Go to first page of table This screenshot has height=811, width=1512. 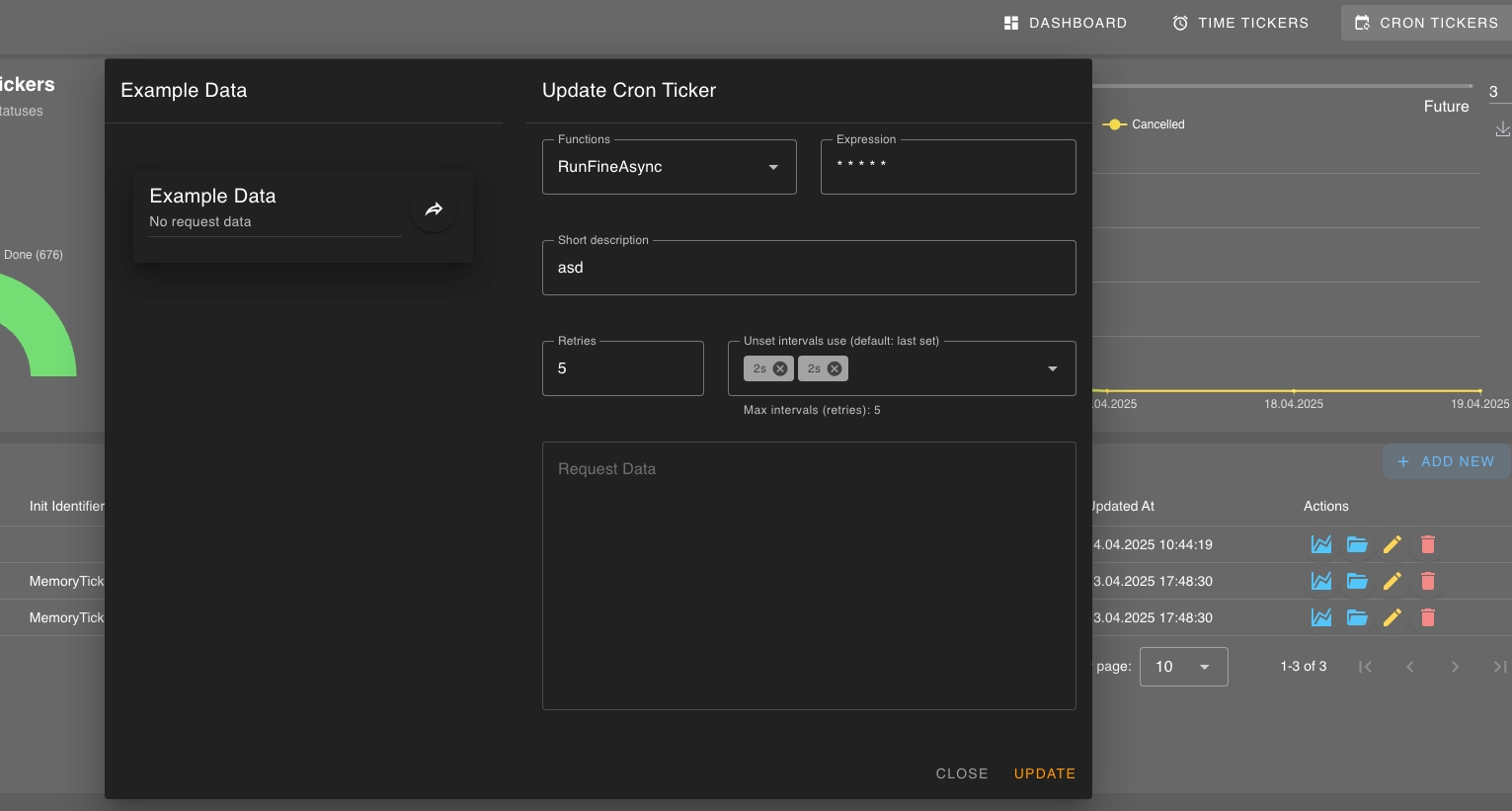(1365, 667)
